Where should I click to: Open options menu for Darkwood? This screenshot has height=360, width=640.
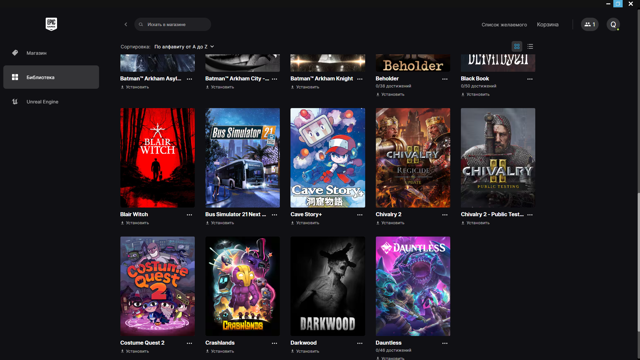coord(360,343)
